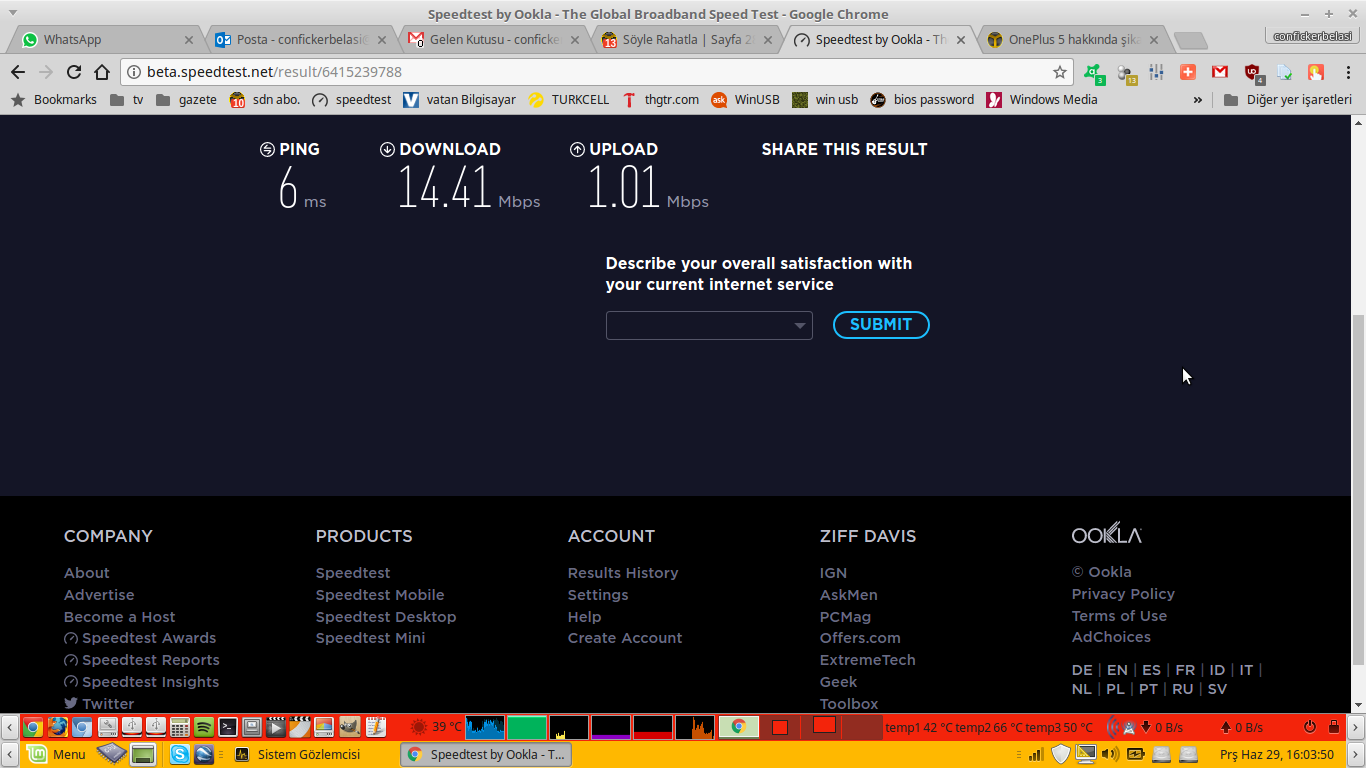The height and width of the screenshot is (768, 1366).
Task: Open the Become a Host link
Action: tap(120, 617)
